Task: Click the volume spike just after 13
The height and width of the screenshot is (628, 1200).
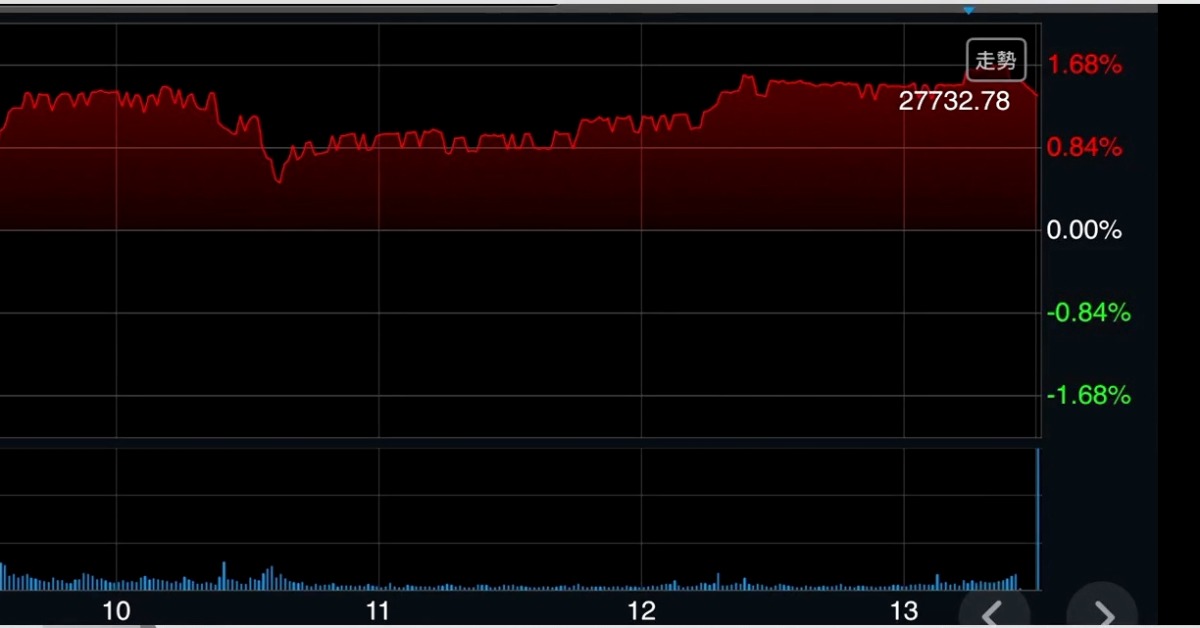Action: pyautogui.click(x=937, y=580)
